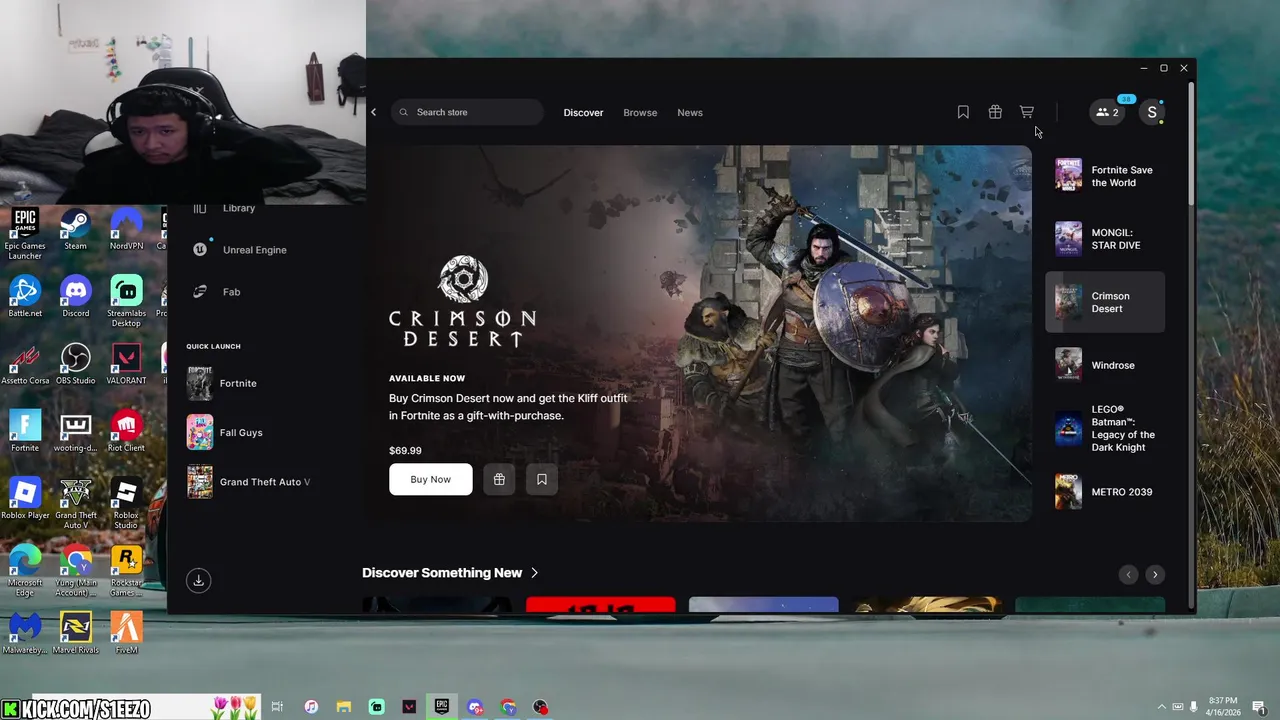Screen dimensions: 1280x720
Task: Open the Discord taskbar icon
Action: 475,707
